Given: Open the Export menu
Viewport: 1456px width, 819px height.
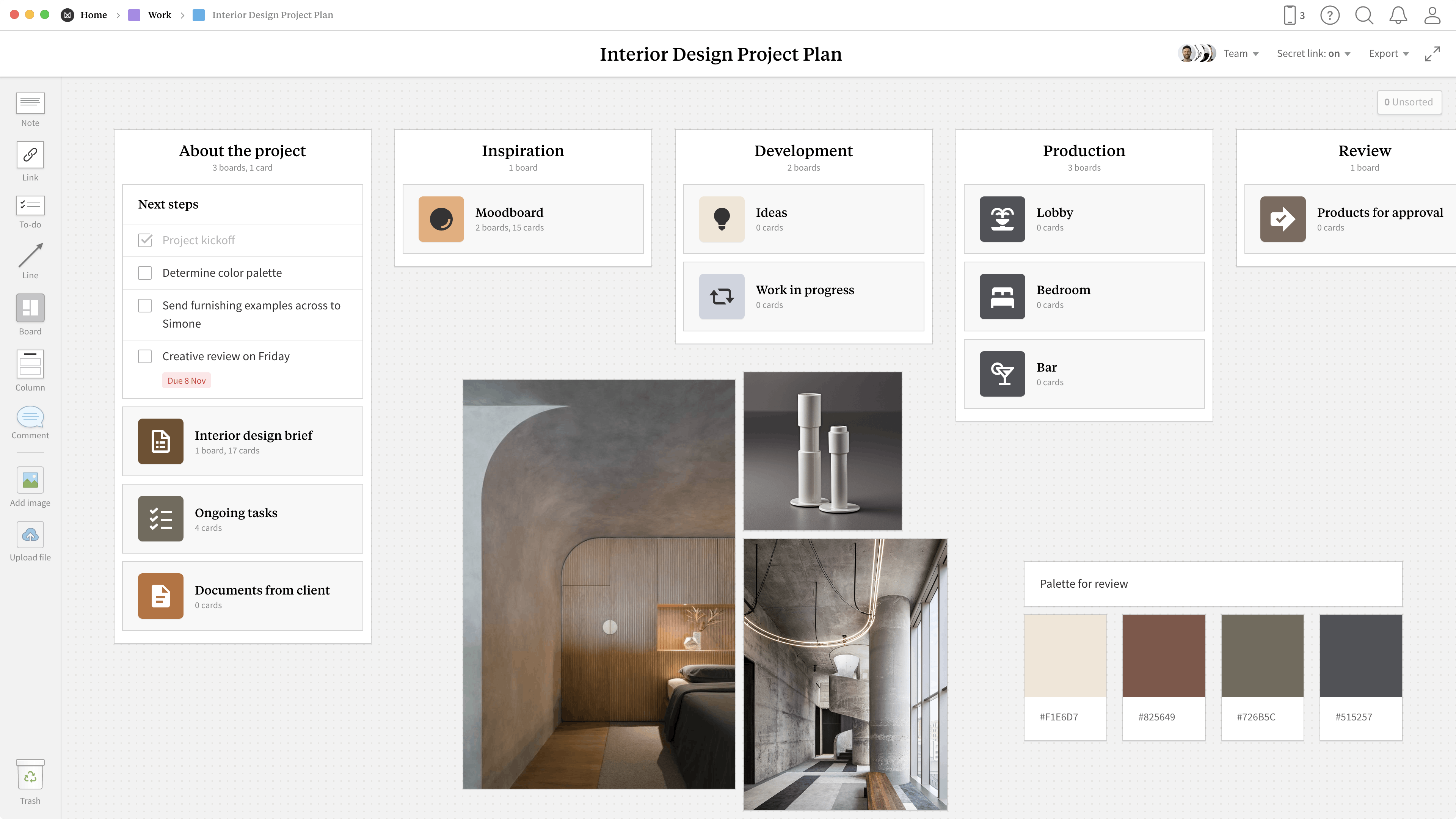Looking at the screenshot, I should [x=1389, y=53].
